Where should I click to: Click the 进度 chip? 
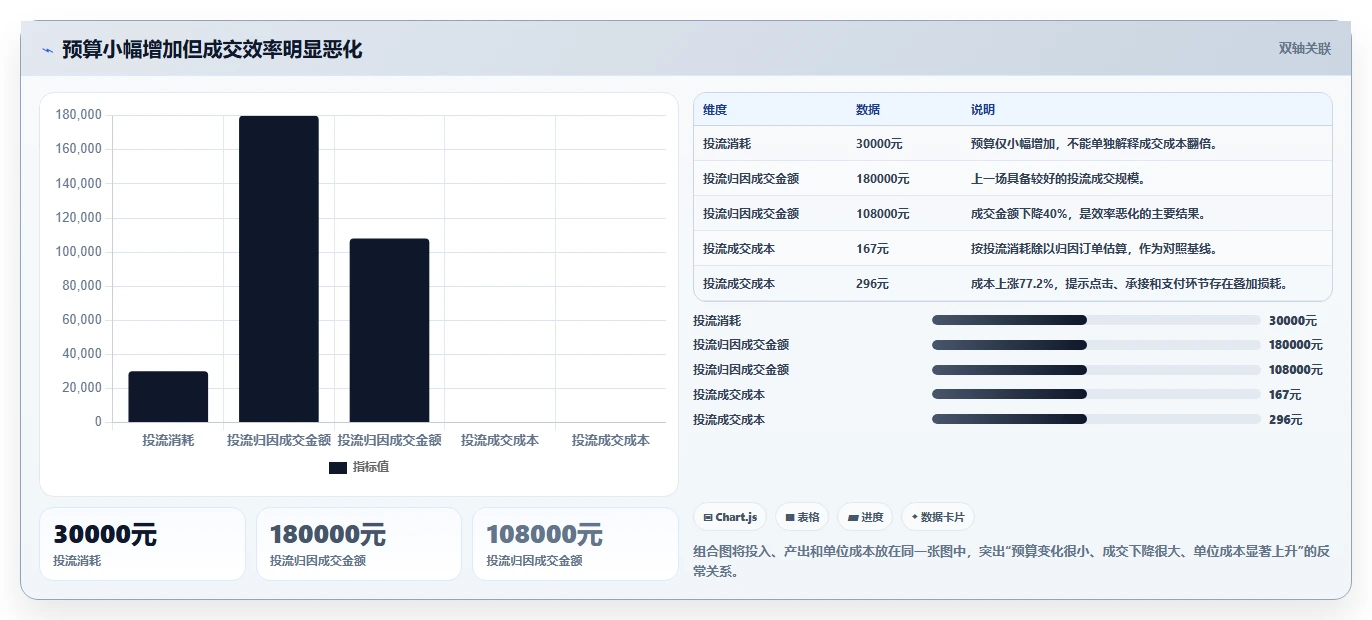[865, 517]
